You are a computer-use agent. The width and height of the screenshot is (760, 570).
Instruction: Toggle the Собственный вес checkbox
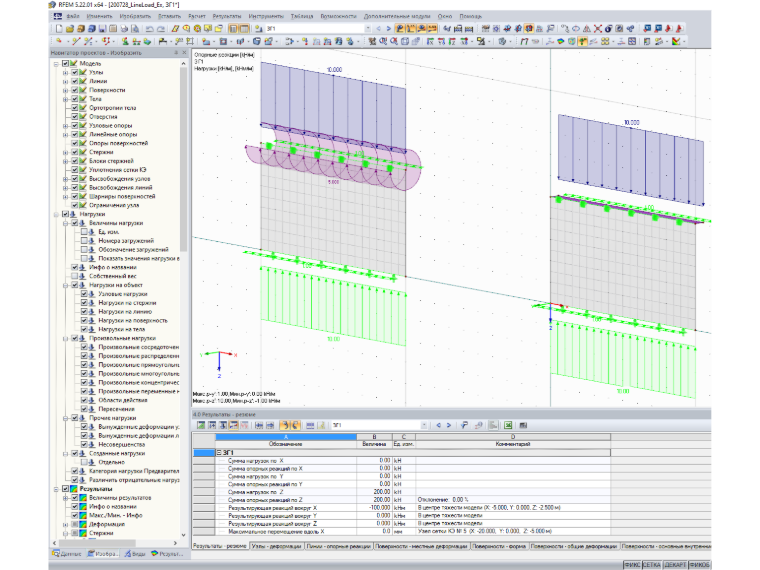[75, 276]
